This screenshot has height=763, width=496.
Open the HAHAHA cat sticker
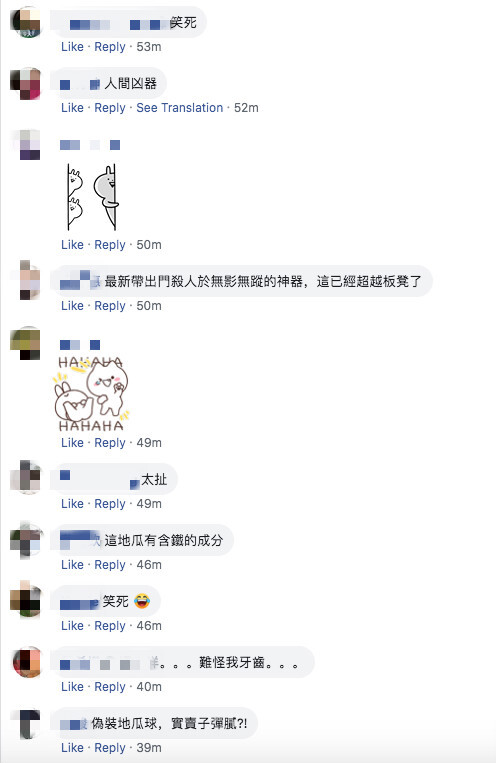pos(91,393)
